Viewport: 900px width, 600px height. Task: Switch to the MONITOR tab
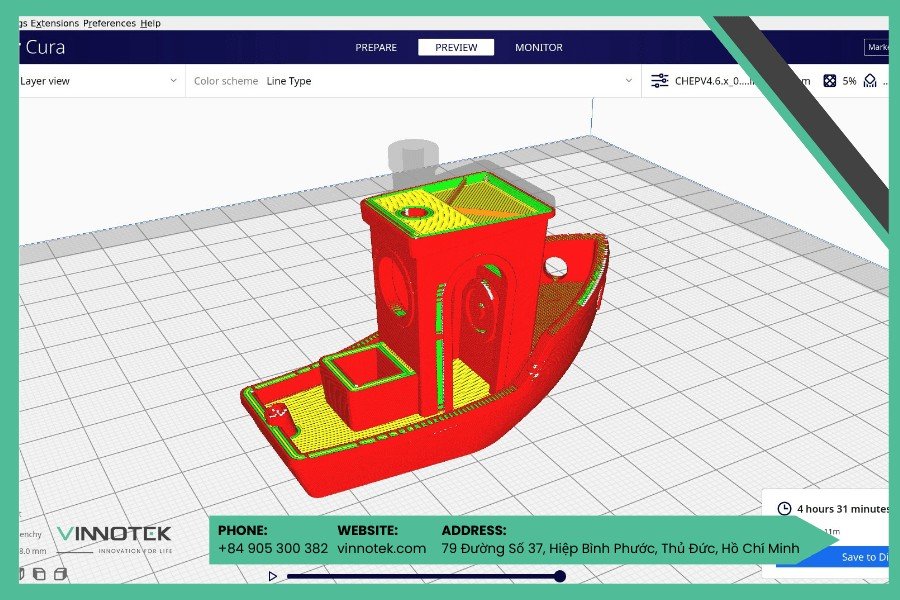tap(538, 47)
